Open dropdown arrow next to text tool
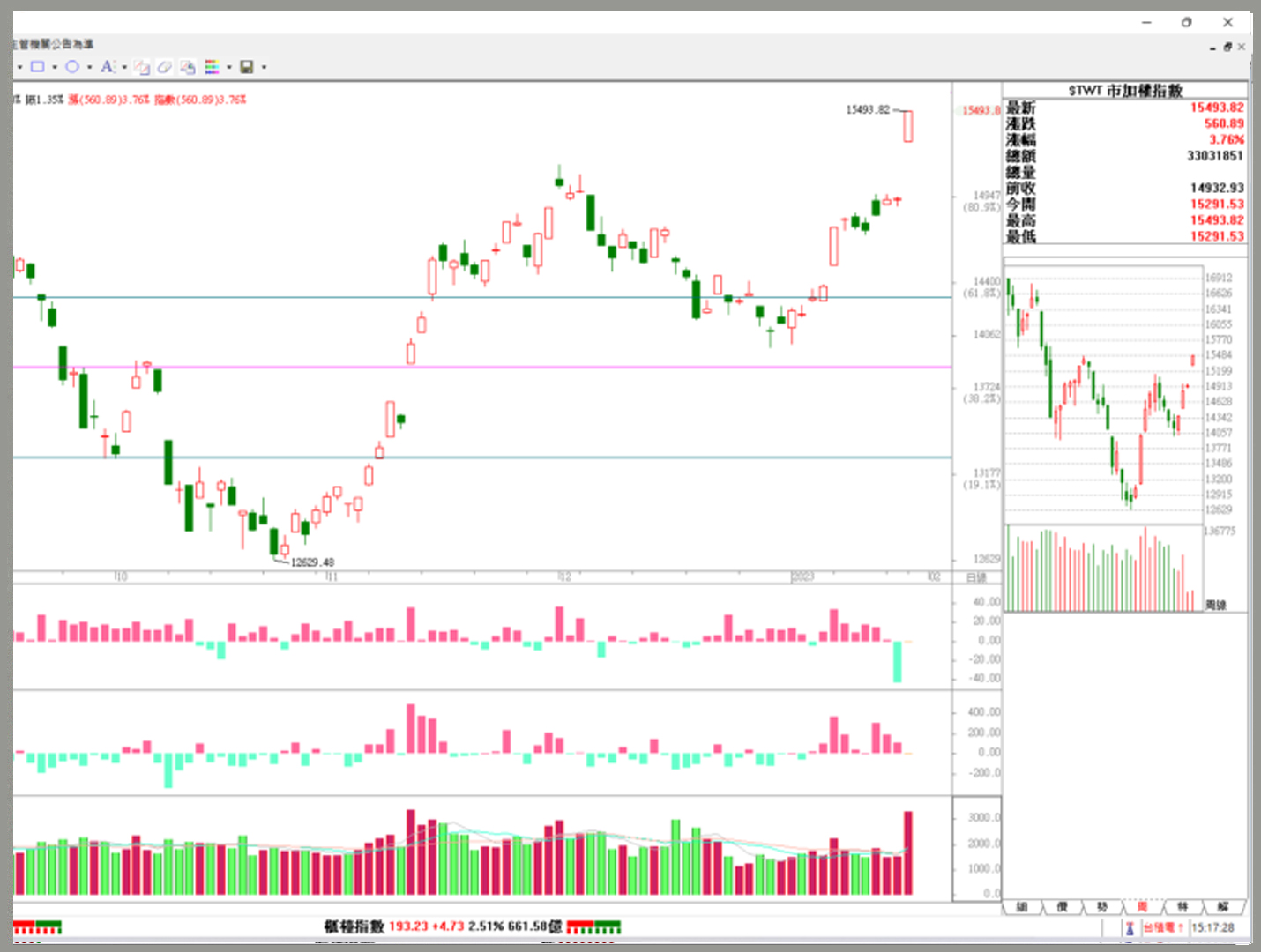Viewport: 1261px width, 952px height. point(124,67)
